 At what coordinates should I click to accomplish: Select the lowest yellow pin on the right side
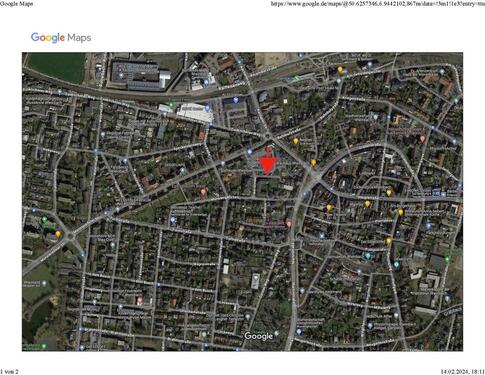(x=388, y=241)
